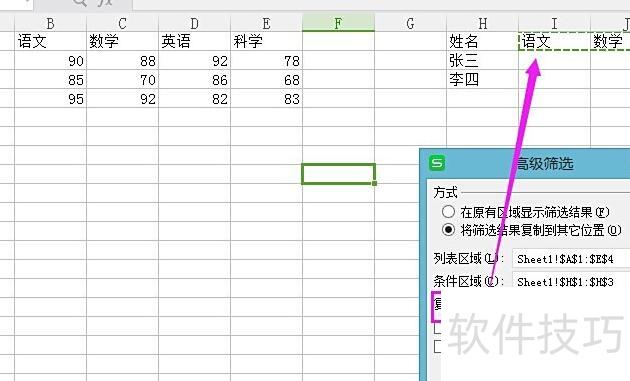This screenshot has width=630, height=381.
Task: Click the 语文 cell in column B
Action: (x=51, y=41)
